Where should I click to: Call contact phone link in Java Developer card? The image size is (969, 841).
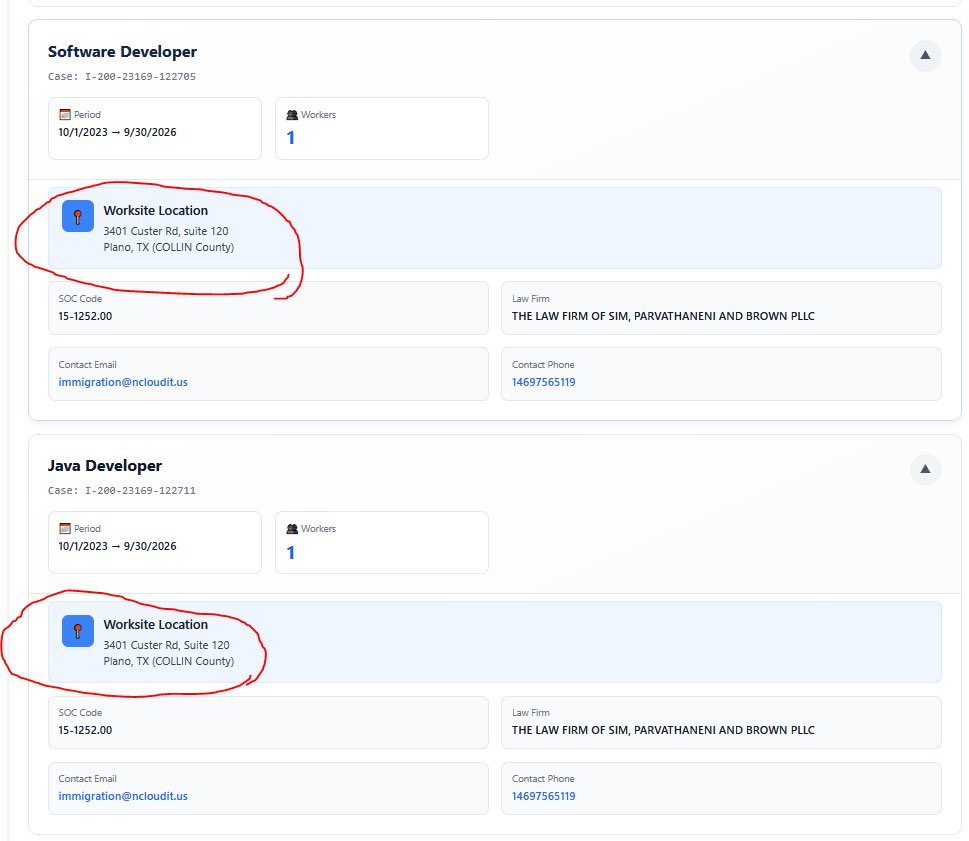click(x=543, y=796)
